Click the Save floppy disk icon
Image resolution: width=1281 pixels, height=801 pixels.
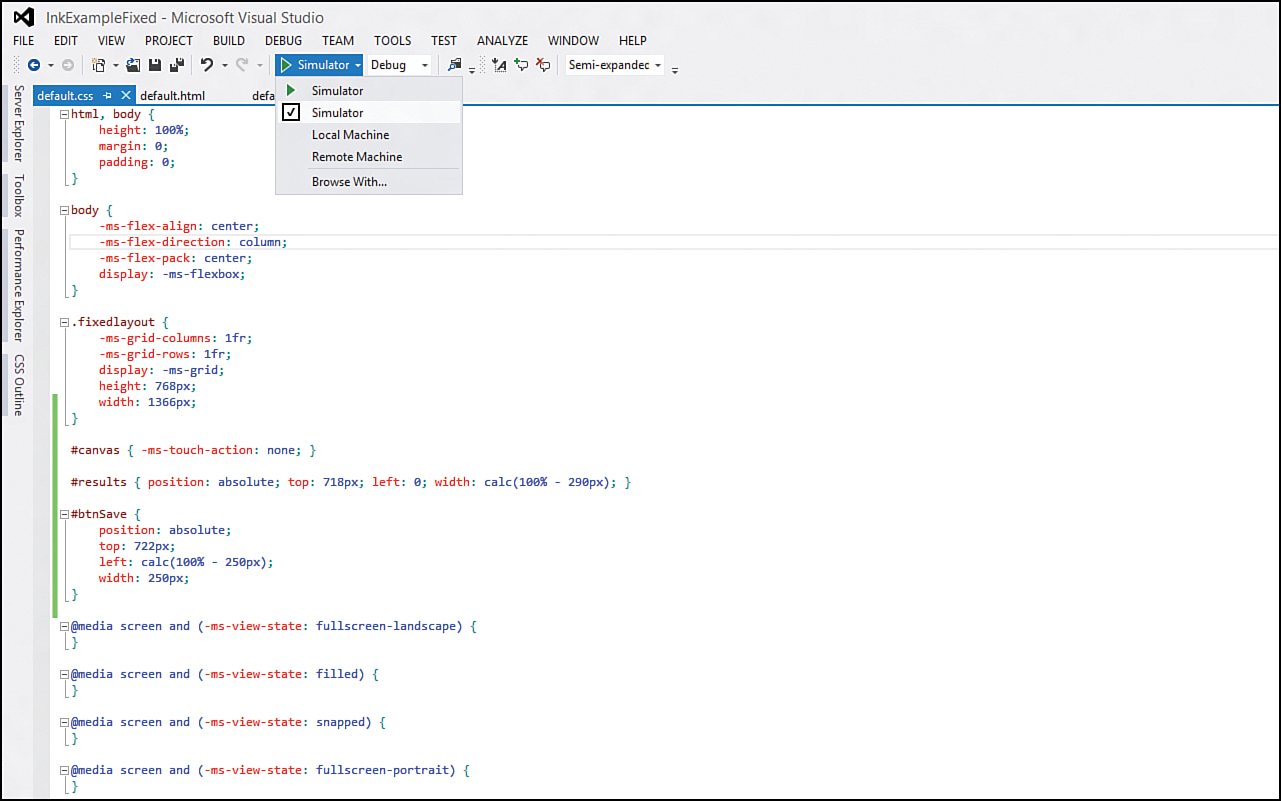click(x=155, y=65)
